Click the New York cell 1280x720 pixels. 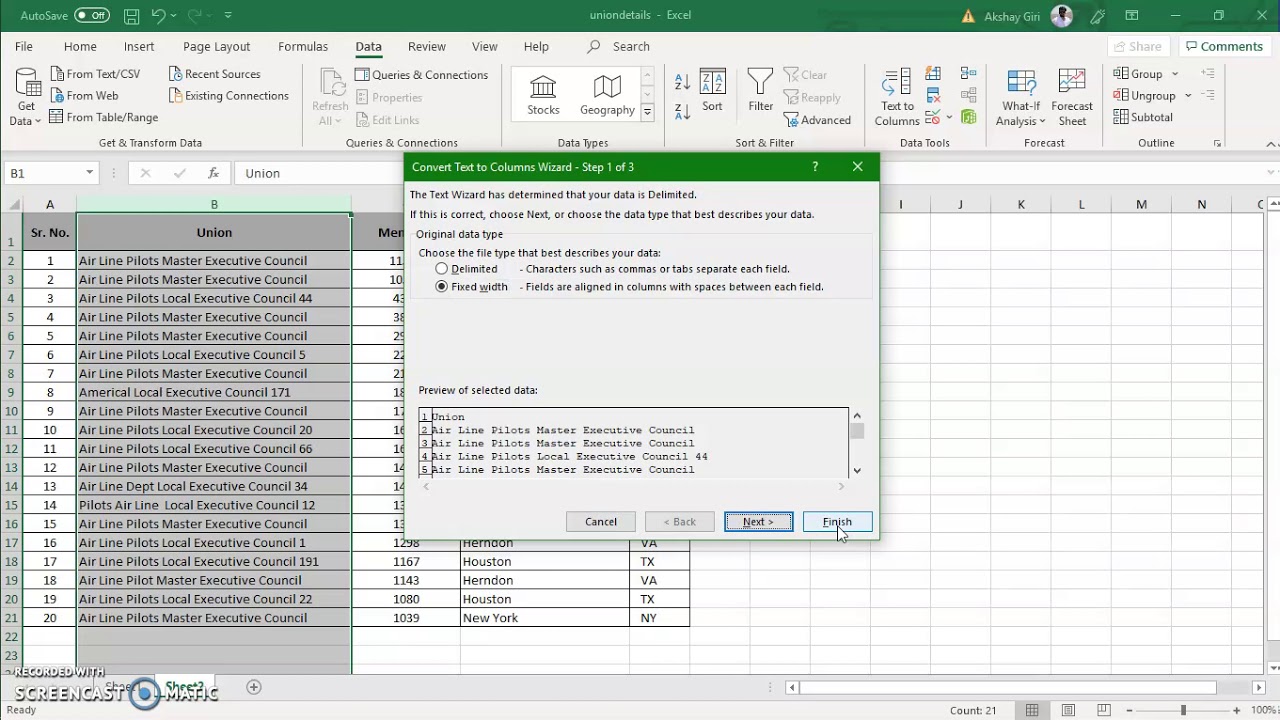545,618
